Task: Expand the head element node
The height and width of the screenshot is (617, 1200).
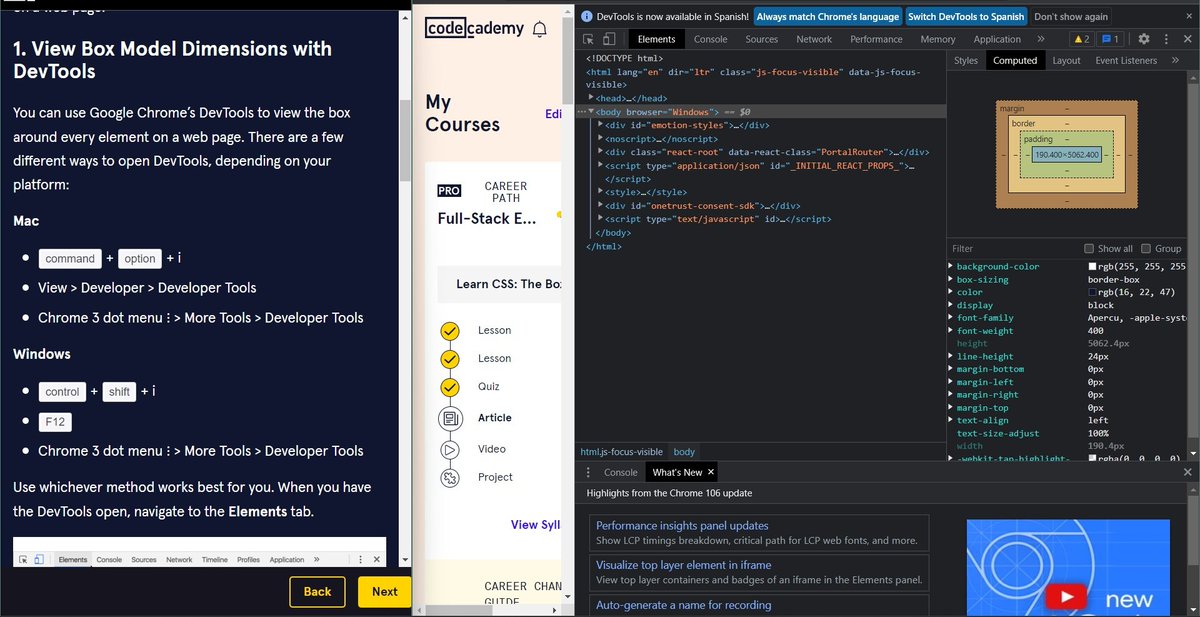Action: pyautogui.click(x=592, y=99)
